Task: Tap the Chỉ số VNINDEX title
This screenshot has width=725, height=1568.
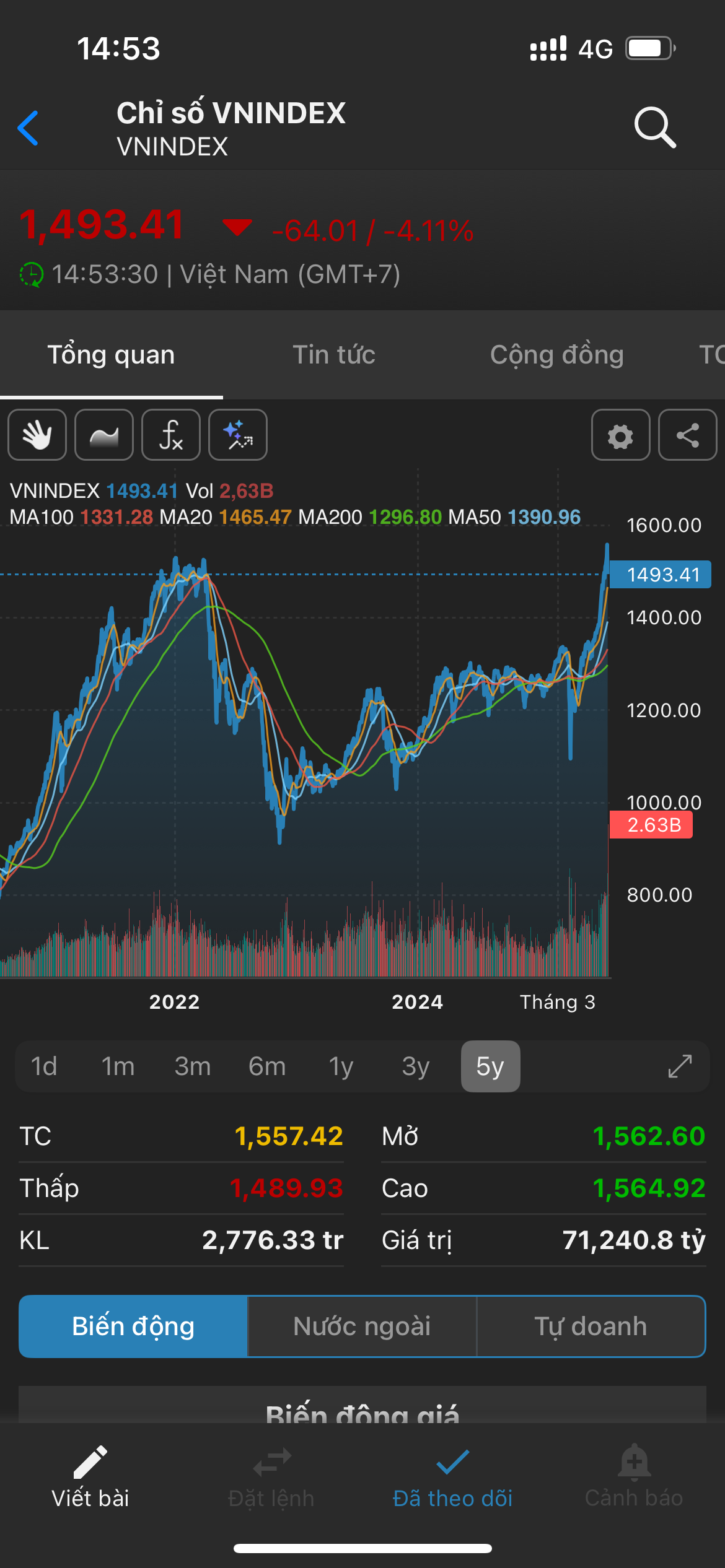Action: click(231, 113)
